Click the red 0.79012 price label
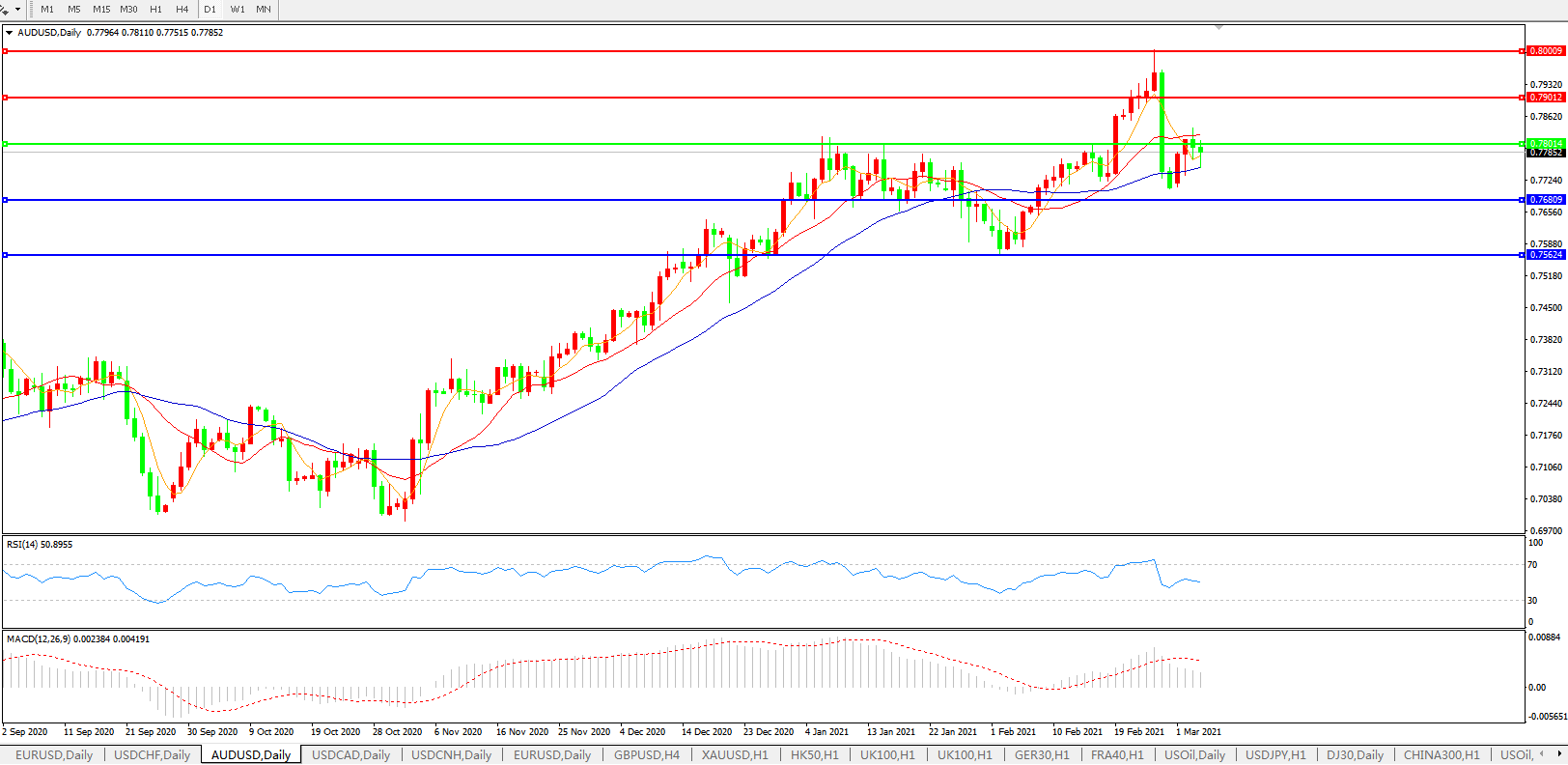This screenshot has width=1568, height=765. tap(1546, 98)
